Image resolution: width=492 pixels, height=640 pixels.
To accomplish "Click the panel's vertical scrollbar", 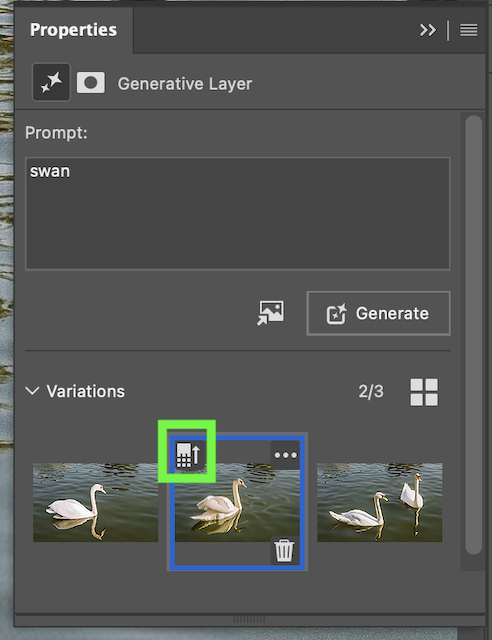I will [x=474, y=335].
